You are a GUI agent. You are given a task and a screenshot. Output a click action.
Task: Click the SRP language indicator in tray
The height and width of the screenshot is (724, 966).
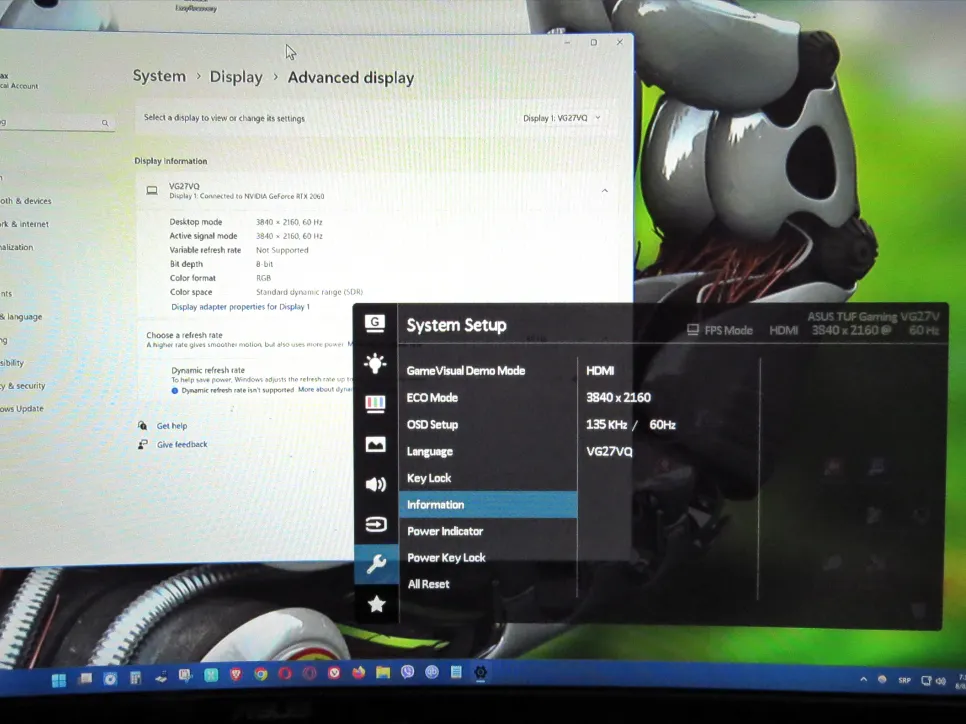coord(904,680)
